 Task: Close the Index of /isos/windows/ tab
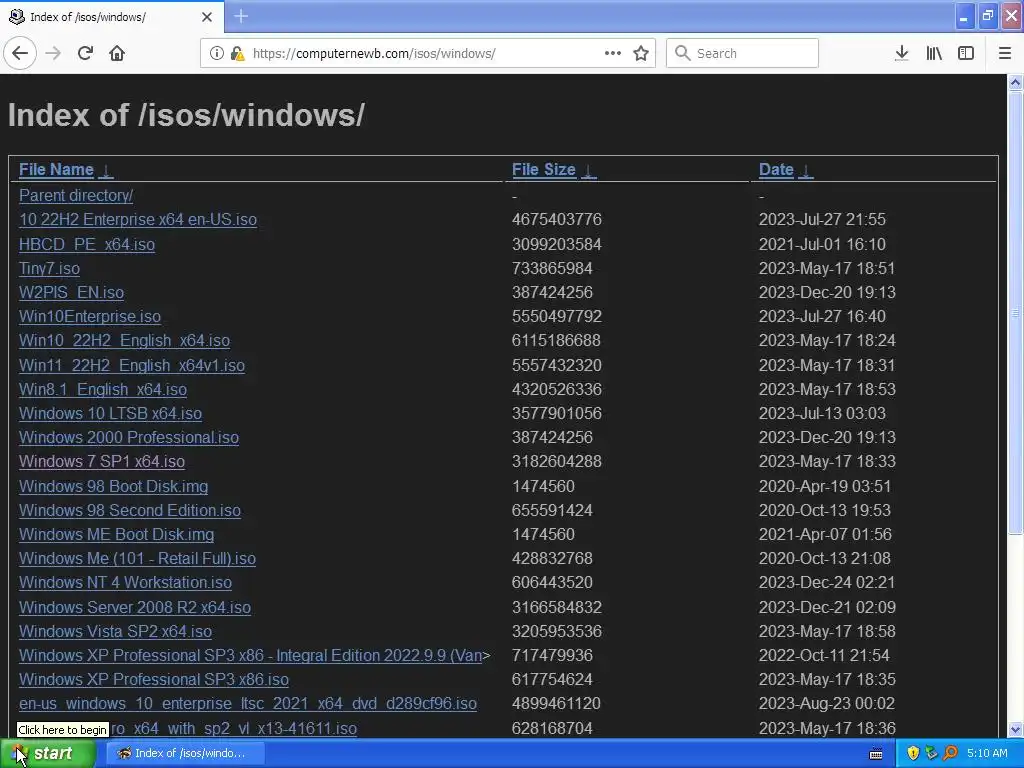(206, 17)
